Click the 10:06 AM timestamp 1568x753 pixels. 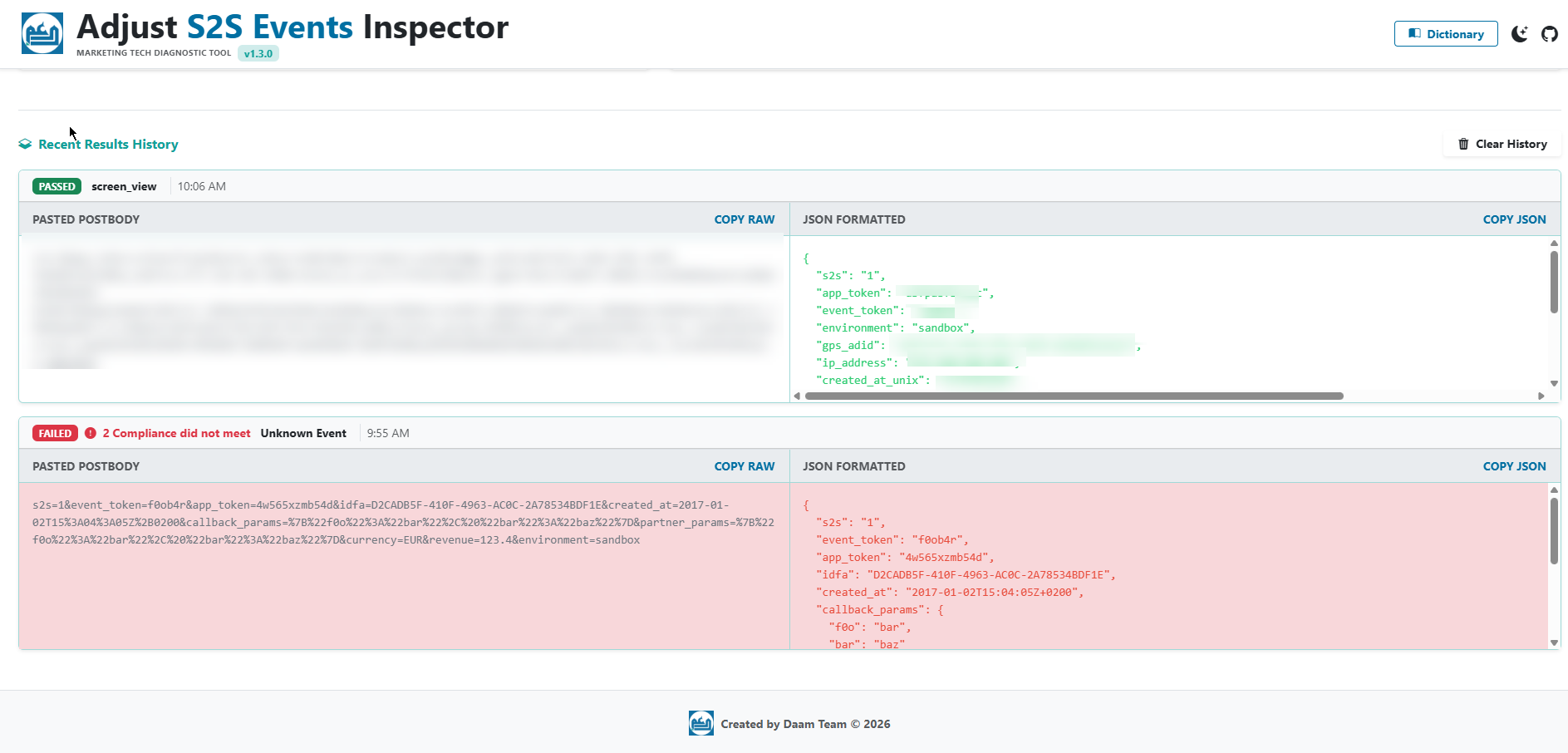(x=202, y=186)
